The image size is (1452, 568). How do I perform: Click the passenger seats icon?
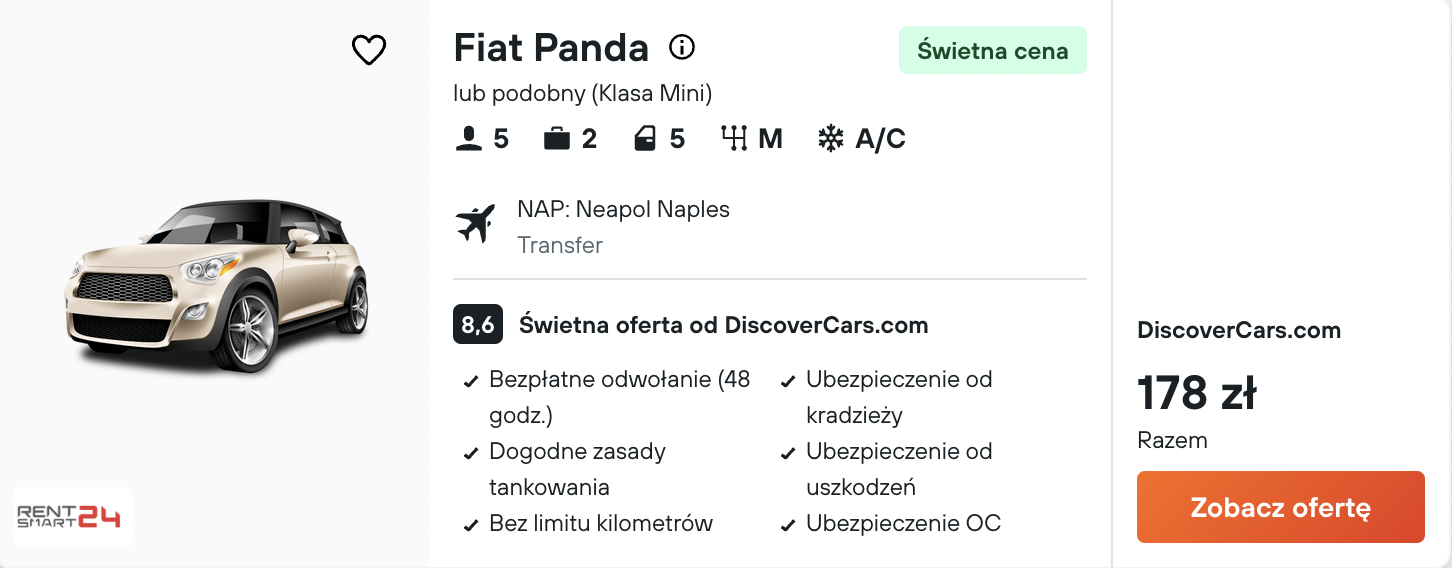click(x=468, y=138)
